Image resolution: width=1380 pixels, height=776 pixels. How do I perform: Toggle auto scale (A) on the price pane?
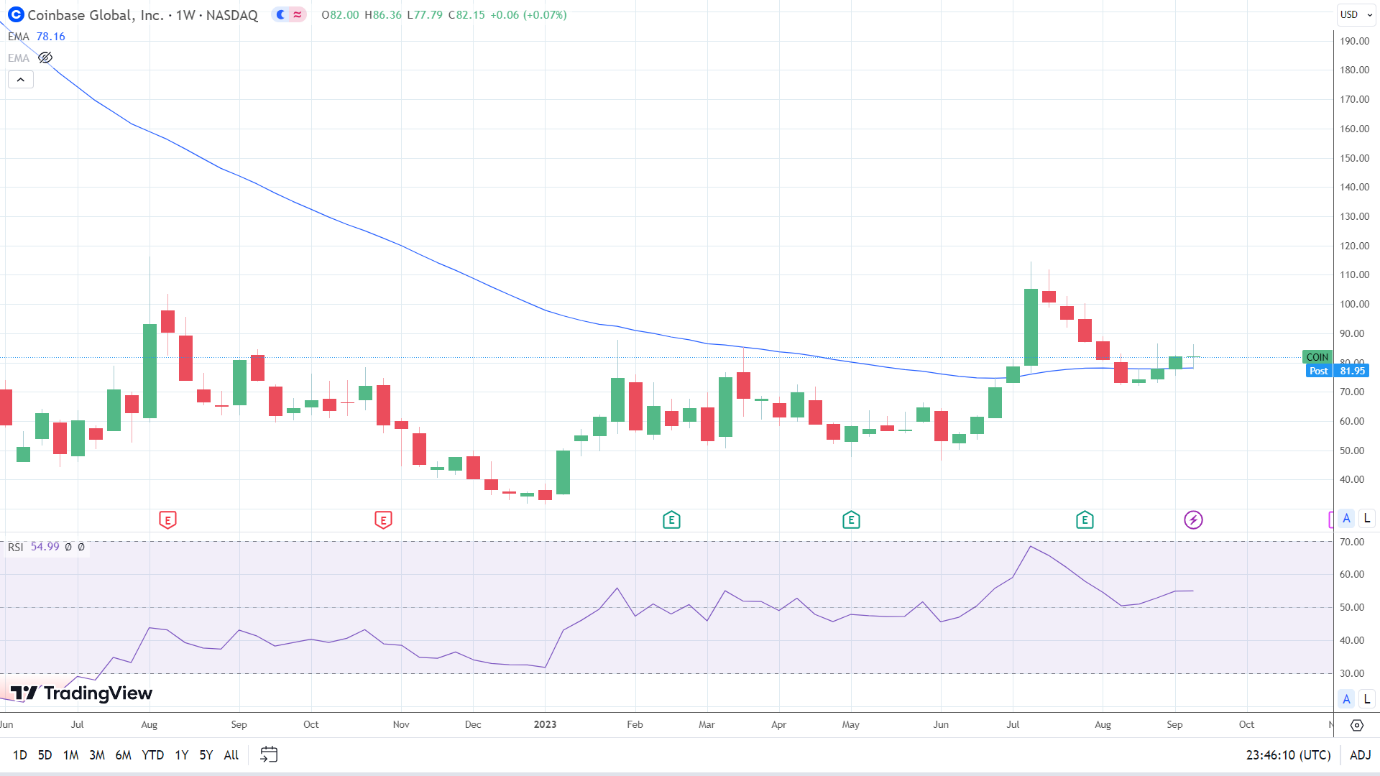pyautogui.click(x=1347, y=518)
